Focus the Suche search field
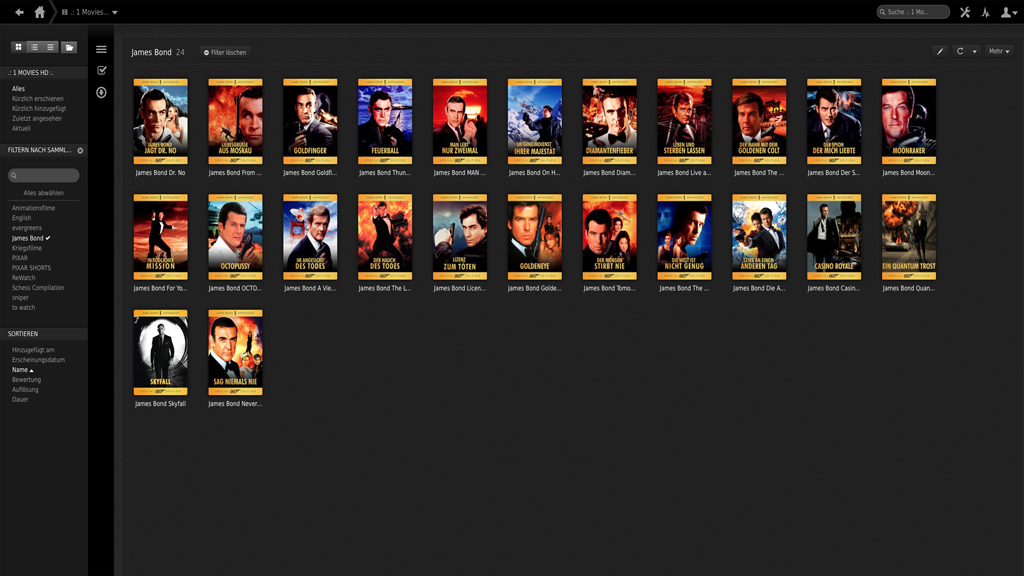 tap(913, 12)
